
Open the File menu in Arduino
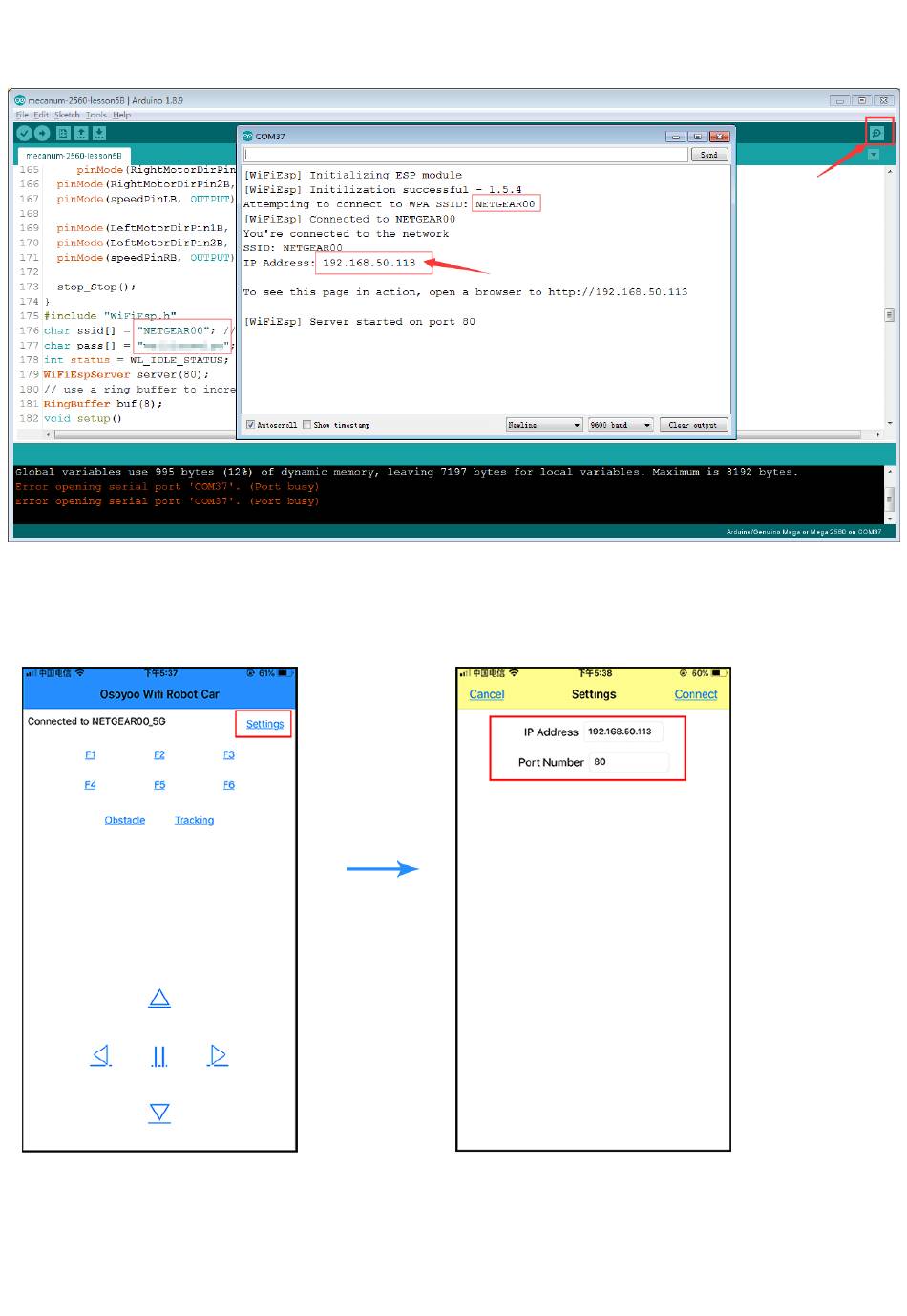22,115
